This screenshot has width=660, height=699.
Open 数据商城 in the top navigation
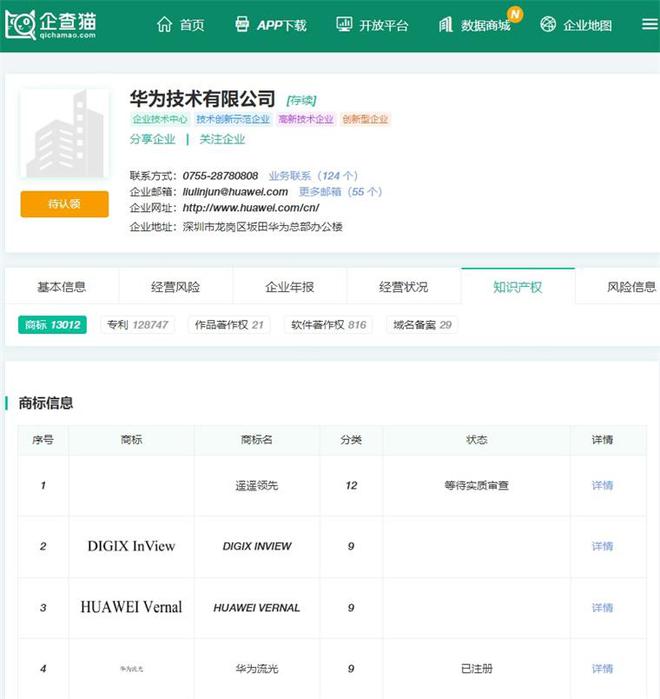486,25
